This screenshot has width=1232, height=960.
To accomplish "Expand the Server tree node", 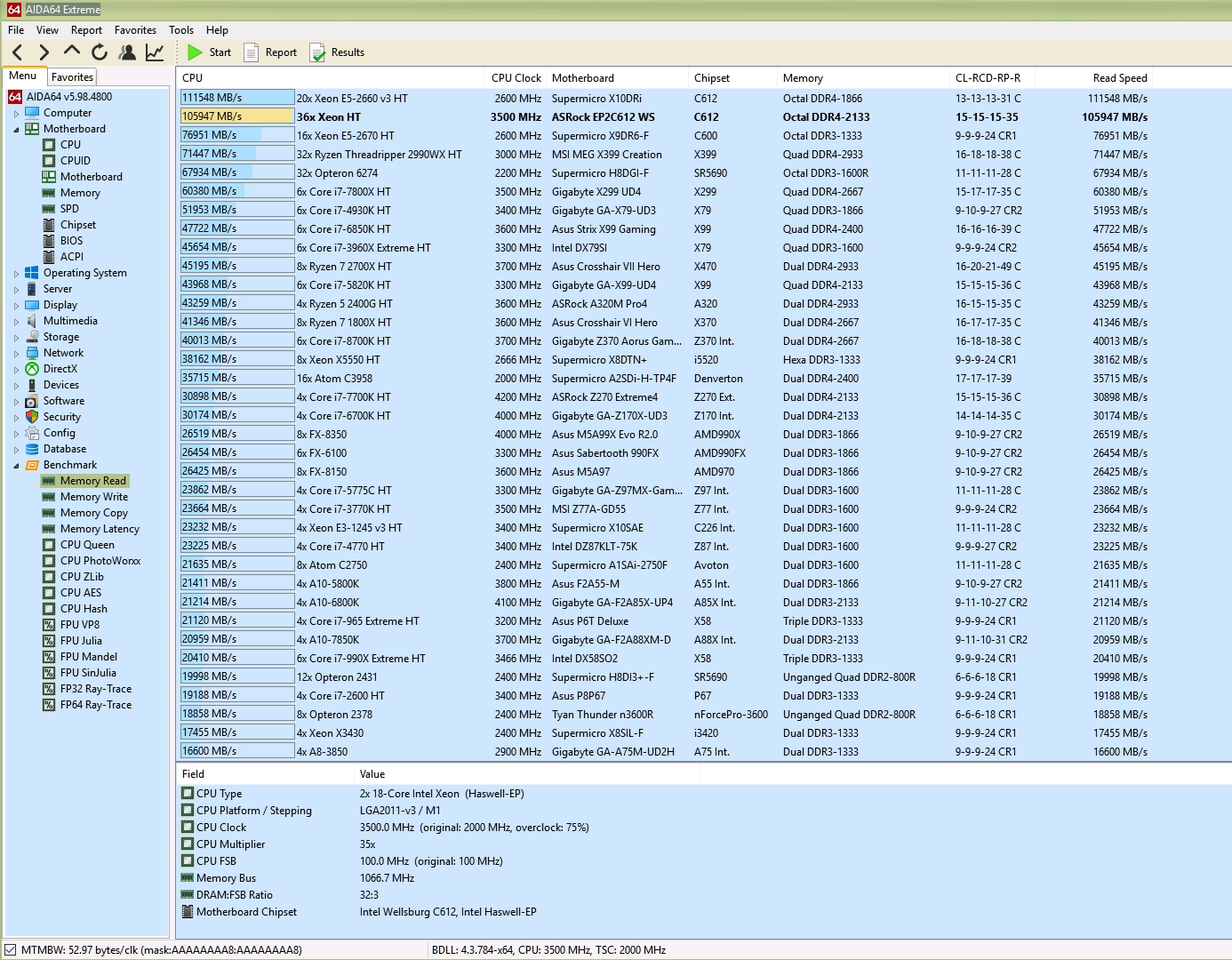I will 16,290.
